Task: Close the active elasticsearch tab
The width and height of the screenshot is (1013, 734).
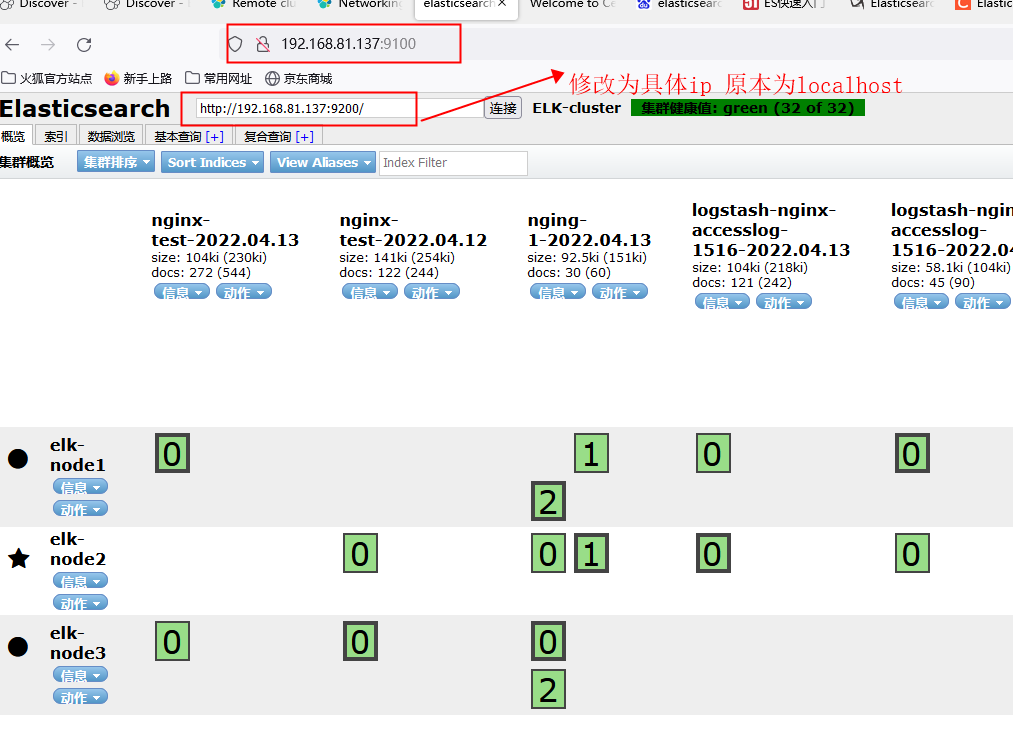Action: [502, 3]
